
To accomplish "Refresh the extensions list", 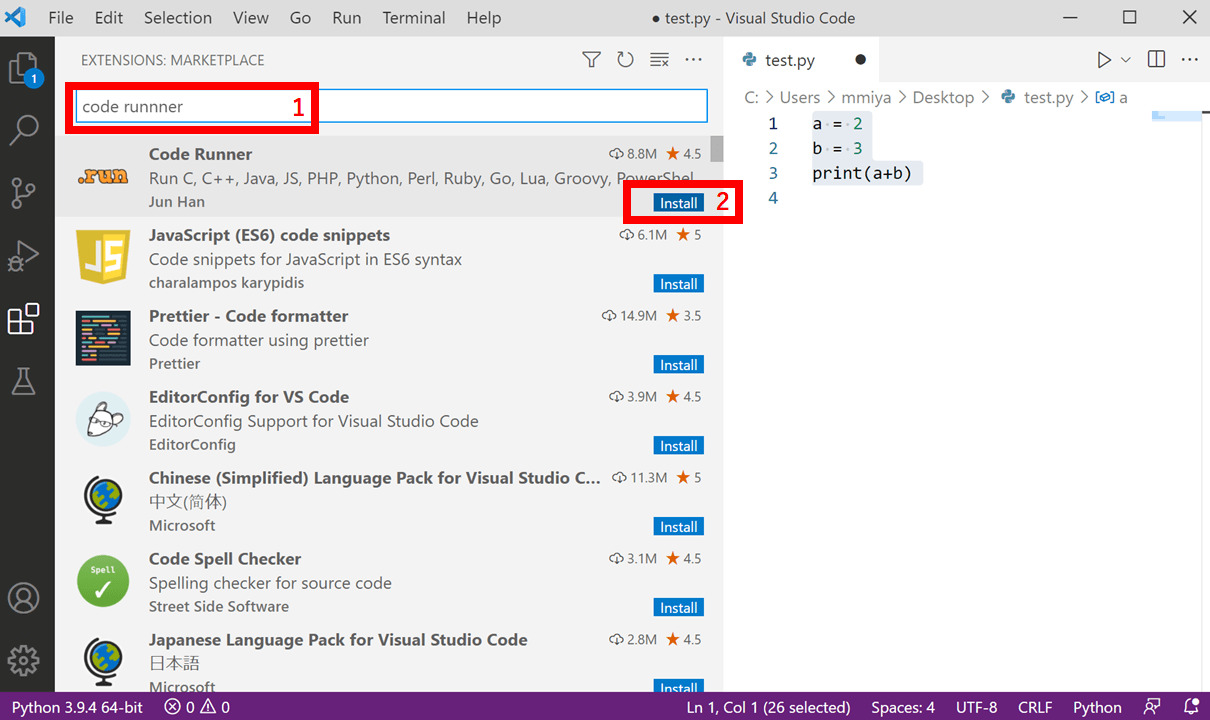I will point(626,60).
